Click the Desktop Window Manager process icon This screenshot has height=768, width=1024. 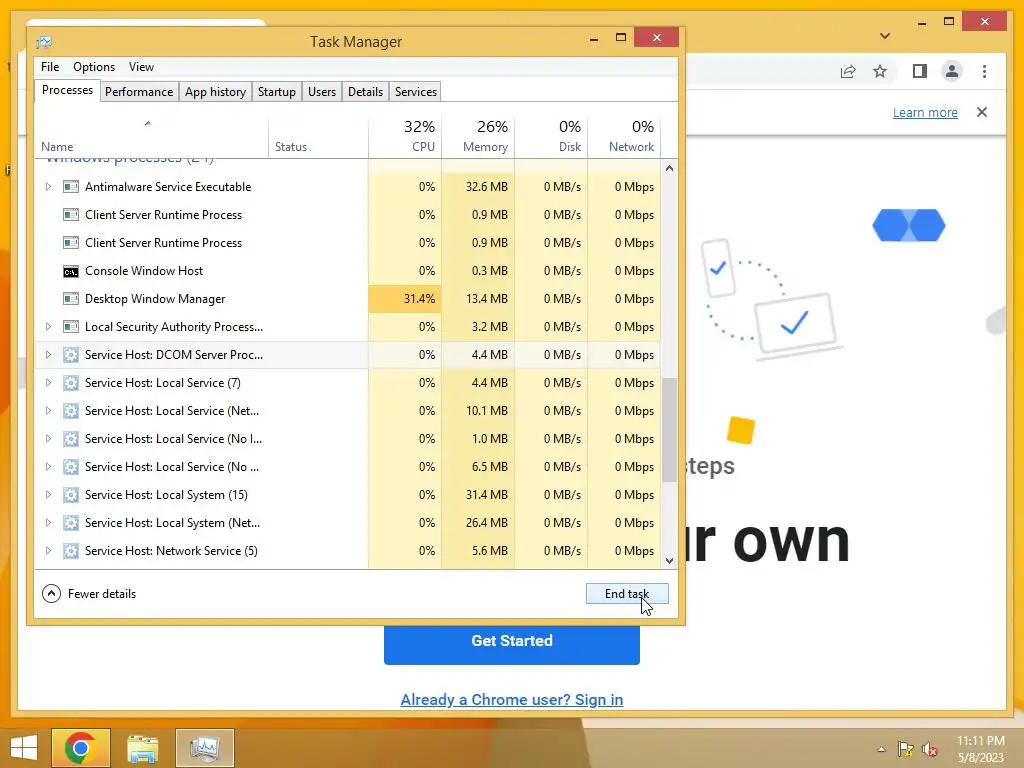pyautogui.click(x=71, y=299)
